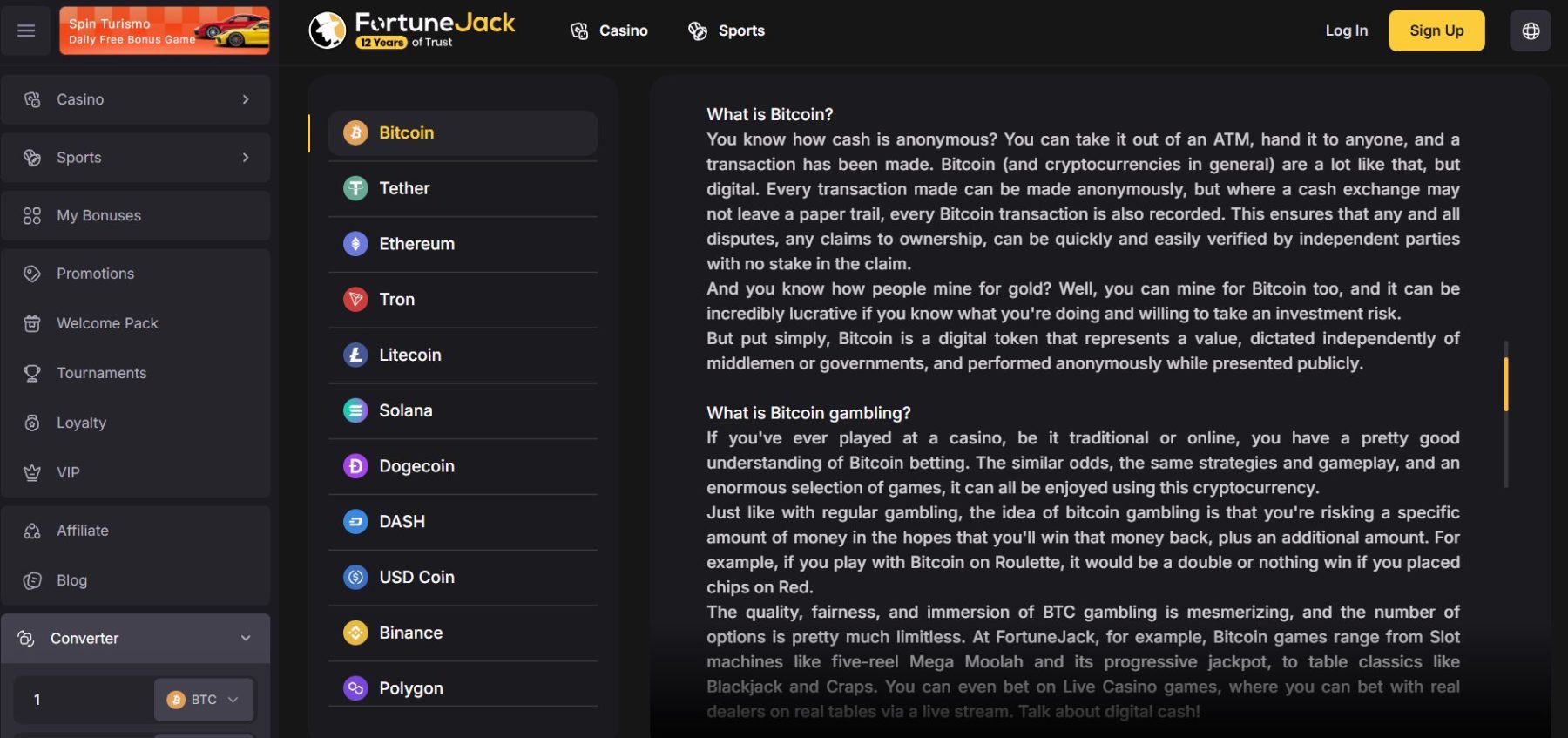Click the Tron coin icon
The image size is (1568, 738).
355,300
